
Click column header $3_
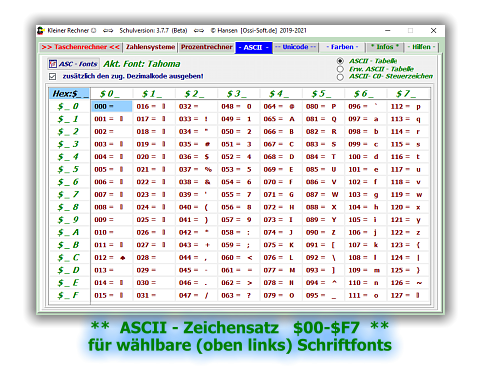pyautogui.click(x=239, y=94)
